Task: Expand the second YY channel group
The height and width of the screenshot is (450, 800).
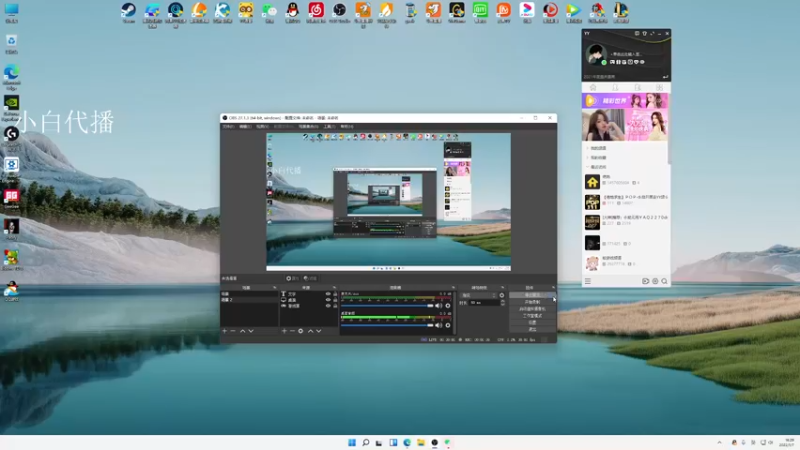Action: (587, 158)
